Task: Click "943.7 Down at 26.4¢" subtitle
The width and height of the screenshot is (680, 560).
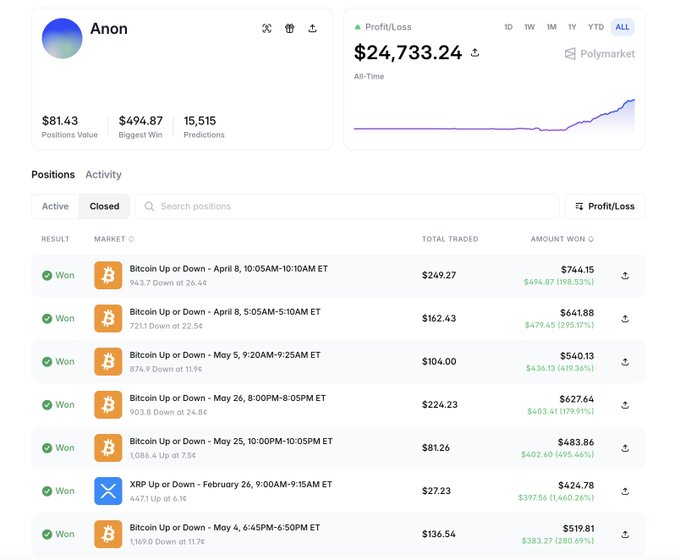Action: click(168, 283)
